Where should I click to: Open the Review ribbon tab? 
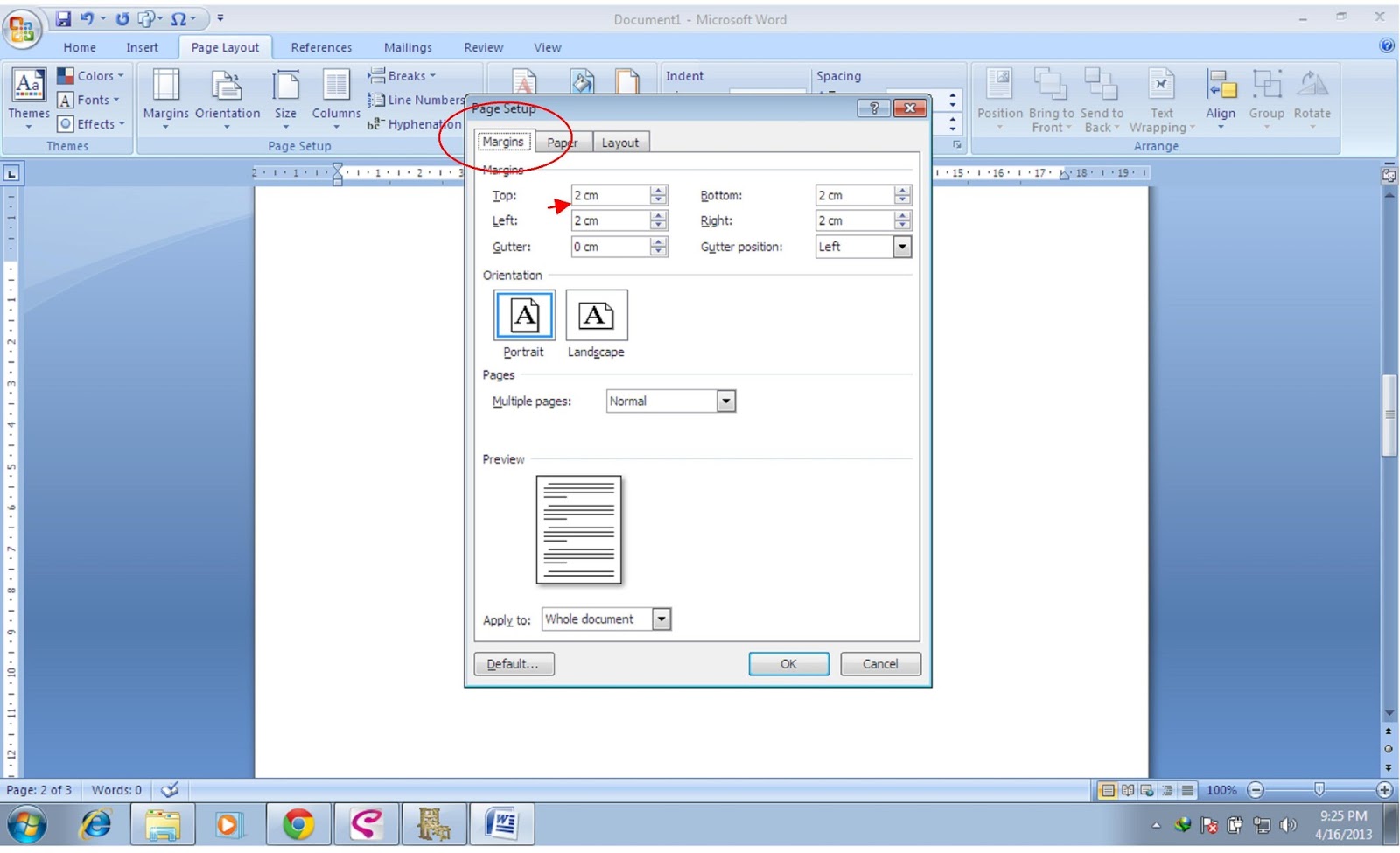point(483,47)
